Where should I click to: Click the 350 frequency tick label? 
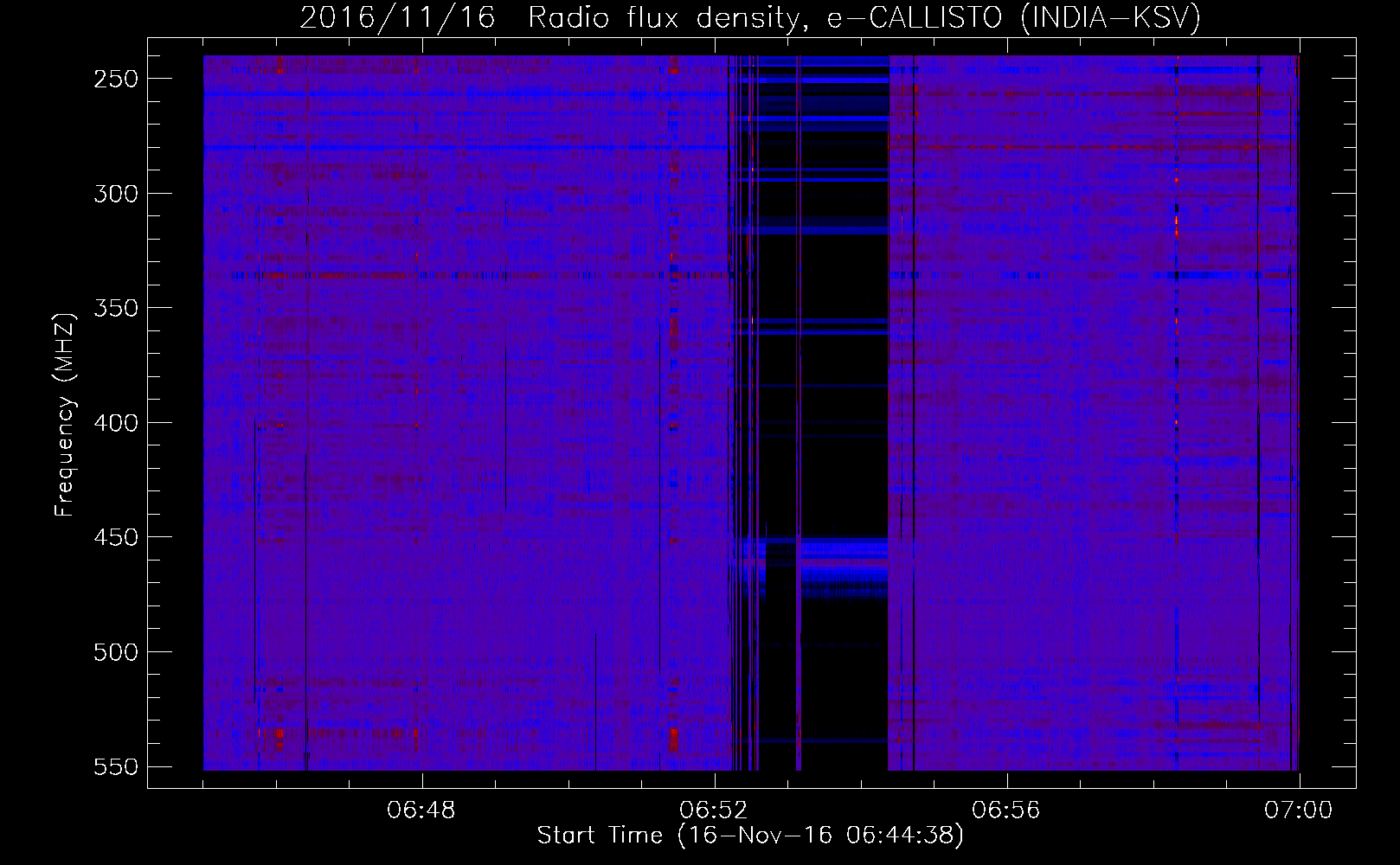coord(116,308)
